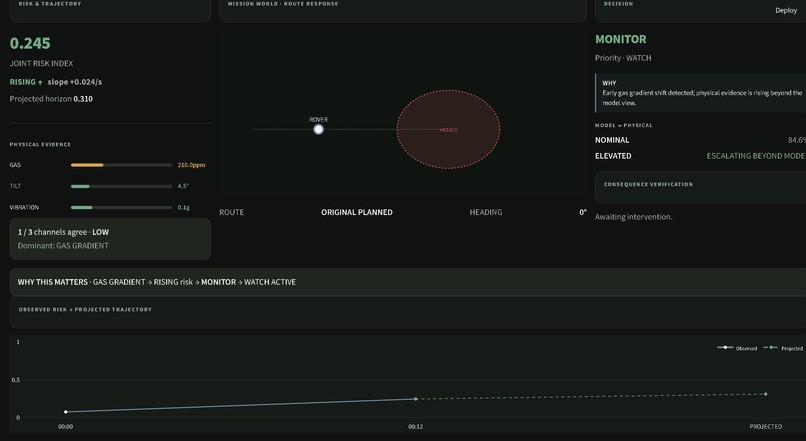This screenshot has width=806, height=441.
Task: Click the ROUTE label
Action: [231, 212]
